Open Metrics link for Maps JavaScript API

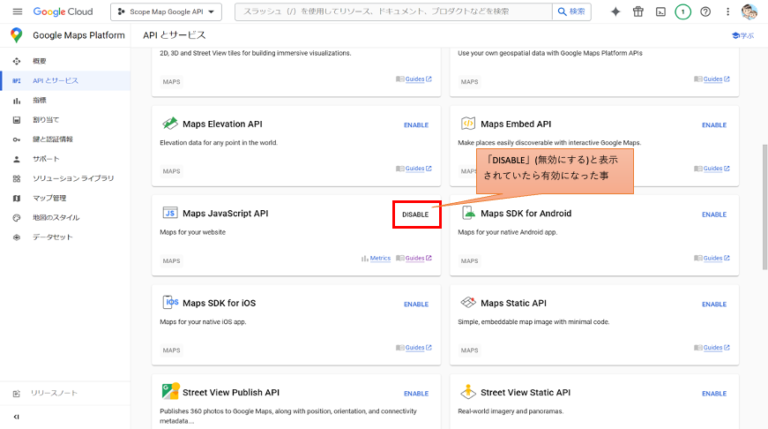tap(375, 258)
